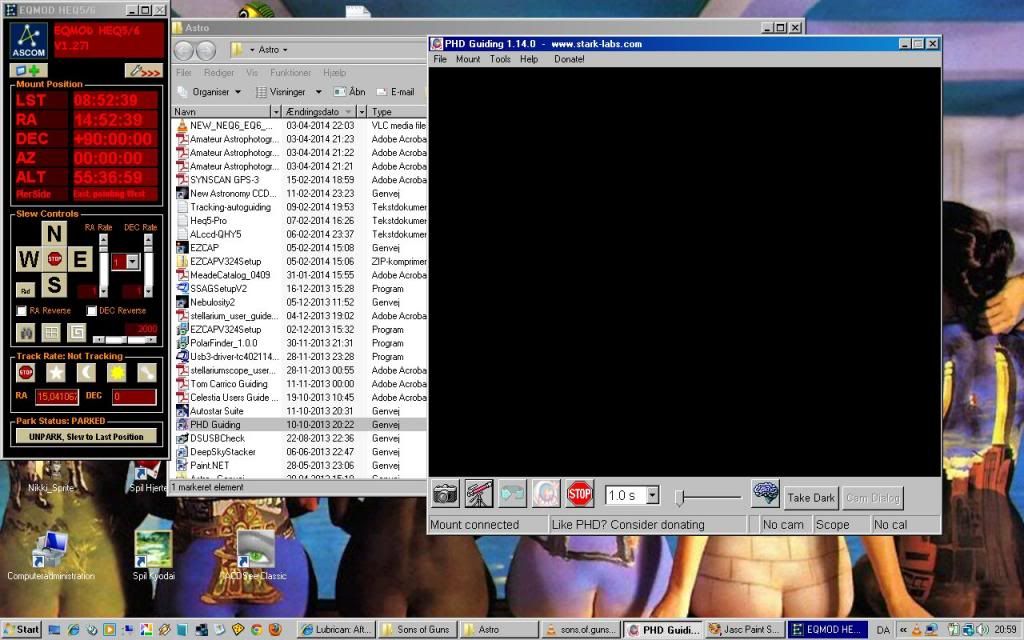
Task: Click the Forward arrow in the Astro window
Action: pyautogui.click(x=206, y=50)
